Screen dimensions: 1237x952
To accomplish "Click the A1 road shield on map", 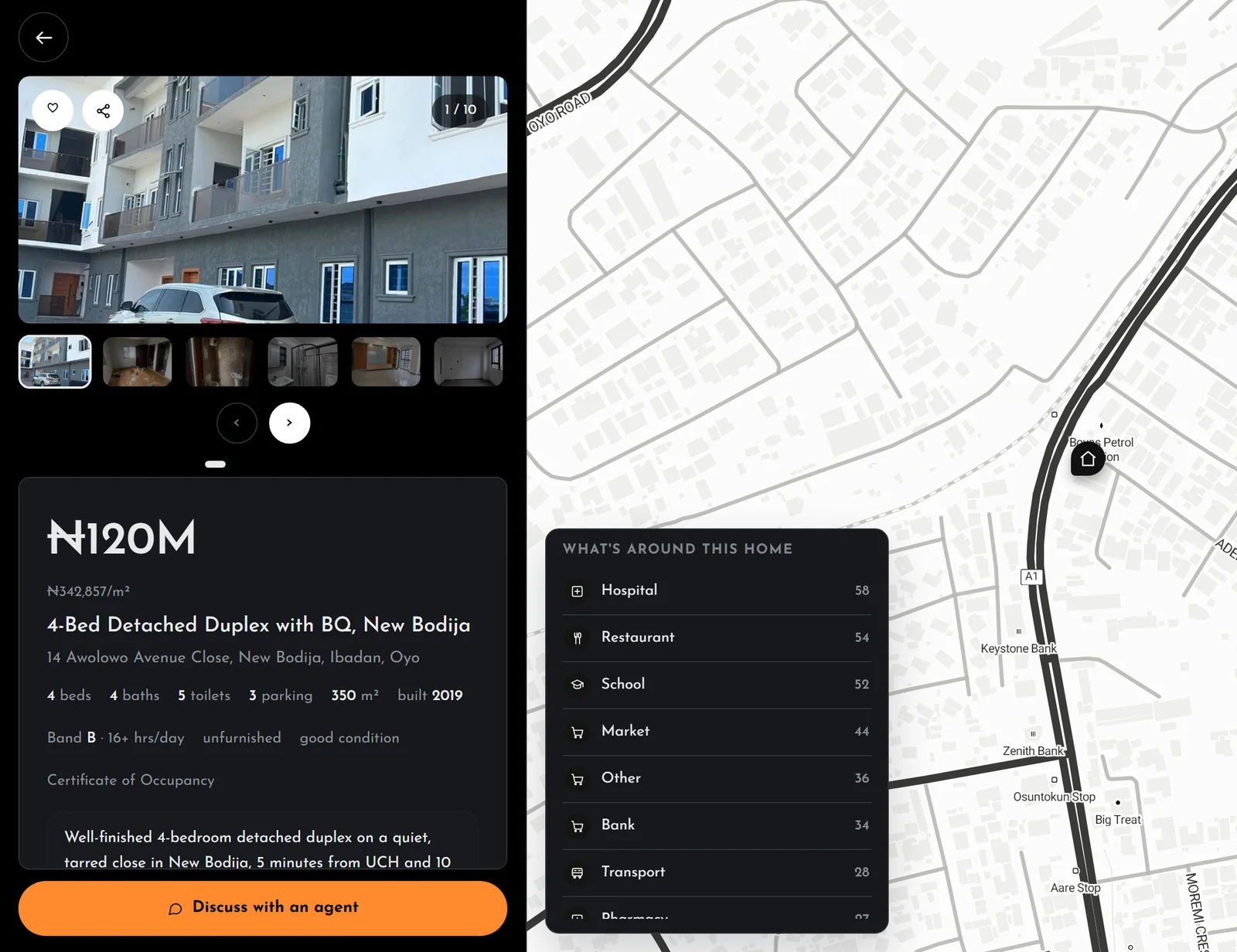I will tap(1031, 576).
